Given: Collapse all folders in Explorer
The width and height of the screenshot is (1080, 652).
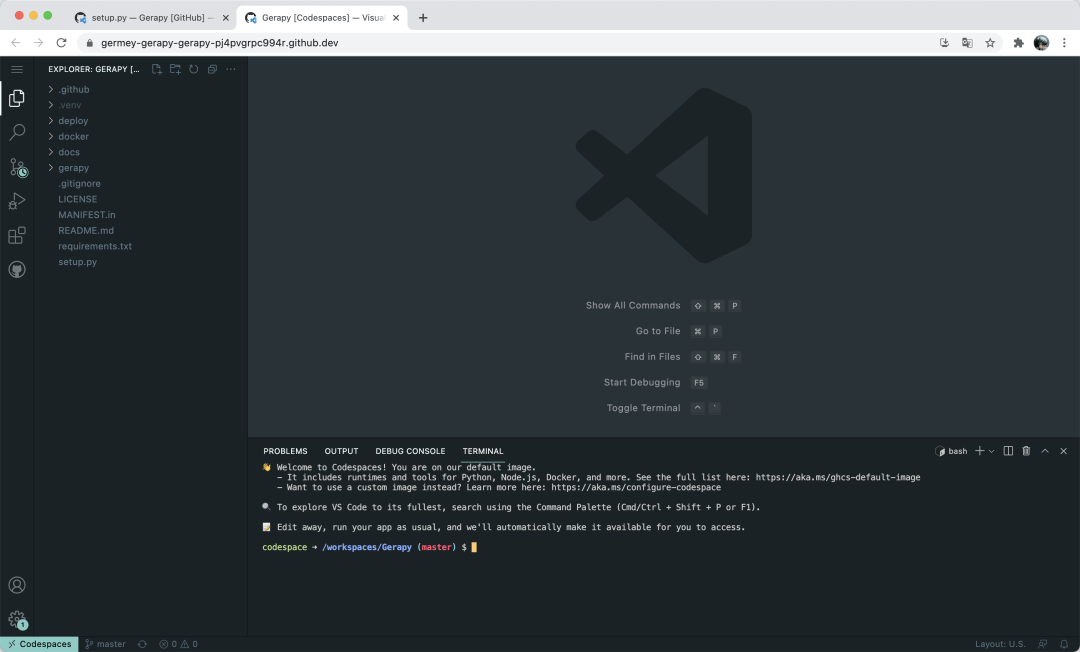Looking at the screenshot, I should pos(211,69).
